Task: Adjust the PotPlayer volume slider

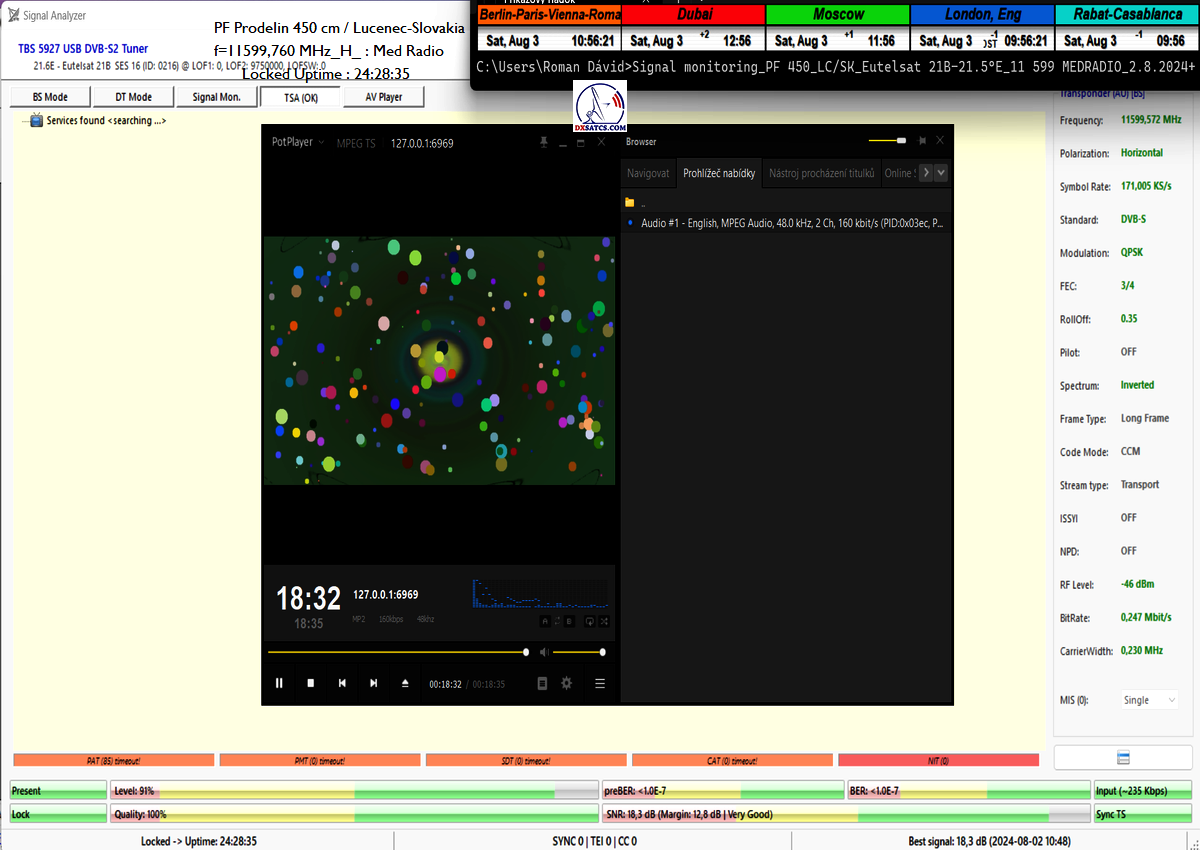Action: (577, 652)
